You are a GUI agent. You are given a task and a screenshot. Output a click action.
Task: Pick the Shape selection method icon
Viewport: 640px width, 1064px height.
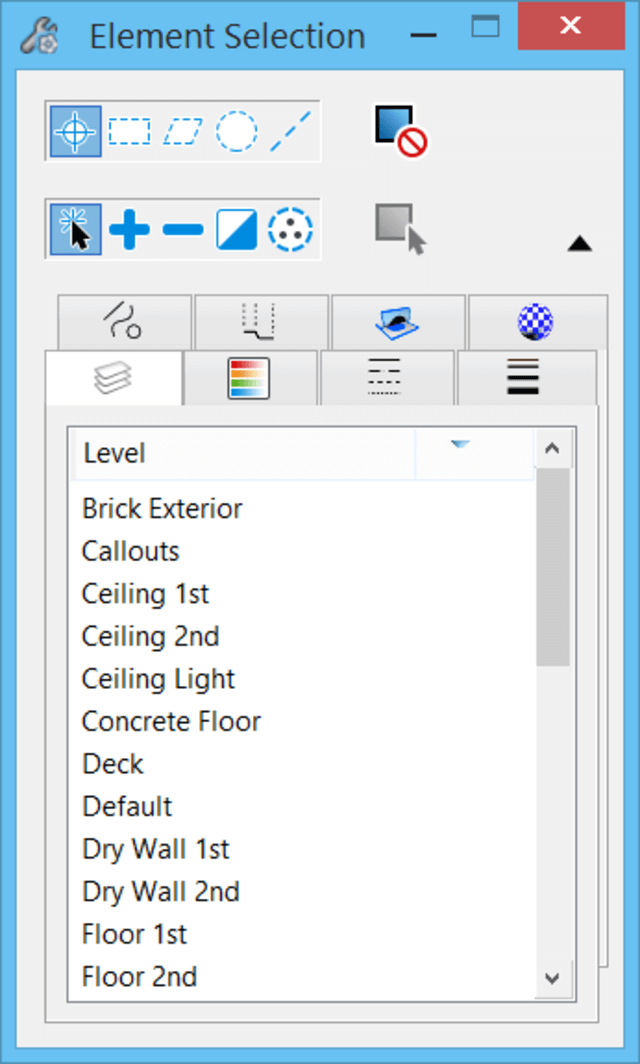click(x=183, y=131)
